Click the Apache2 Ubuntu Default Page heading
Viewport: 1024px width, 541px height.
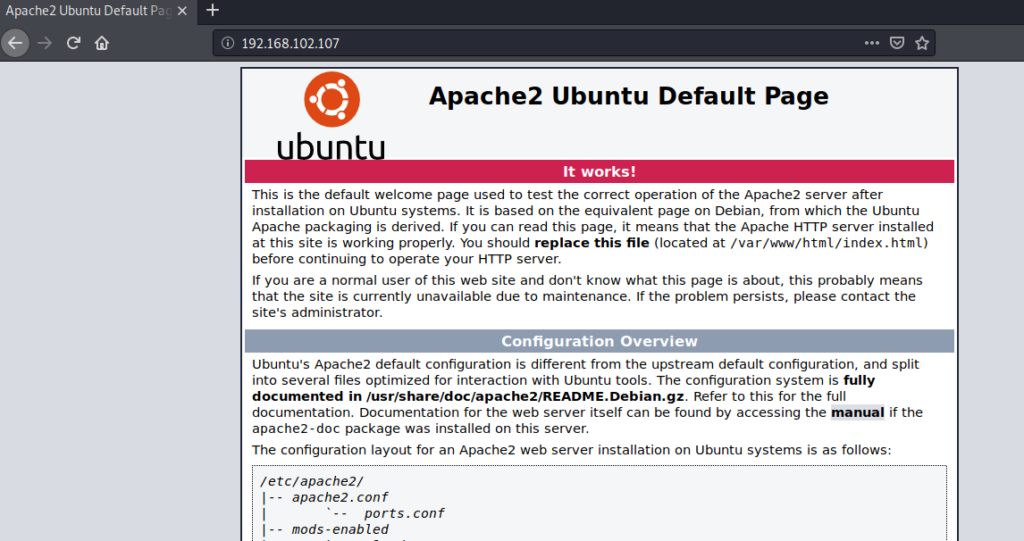pyautogui.click(x=628, y=96)
